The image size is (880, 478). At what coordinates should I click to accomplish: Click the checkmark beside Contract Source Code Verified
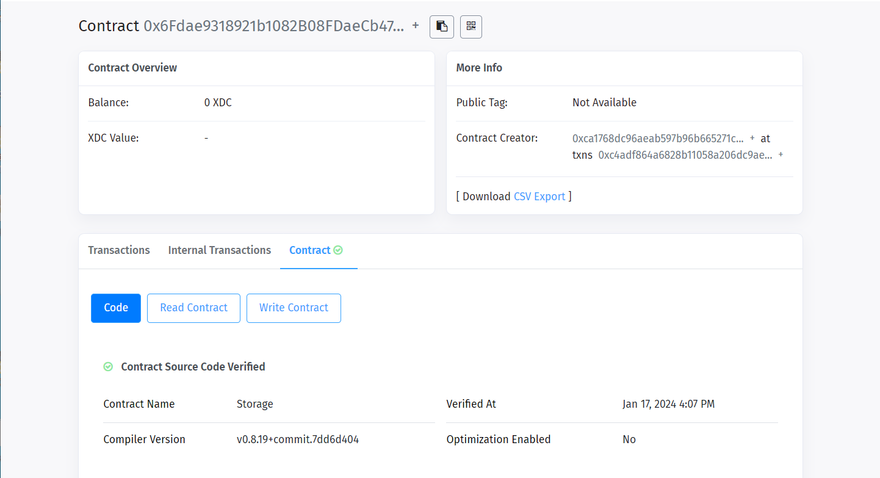tap(108, 367)
